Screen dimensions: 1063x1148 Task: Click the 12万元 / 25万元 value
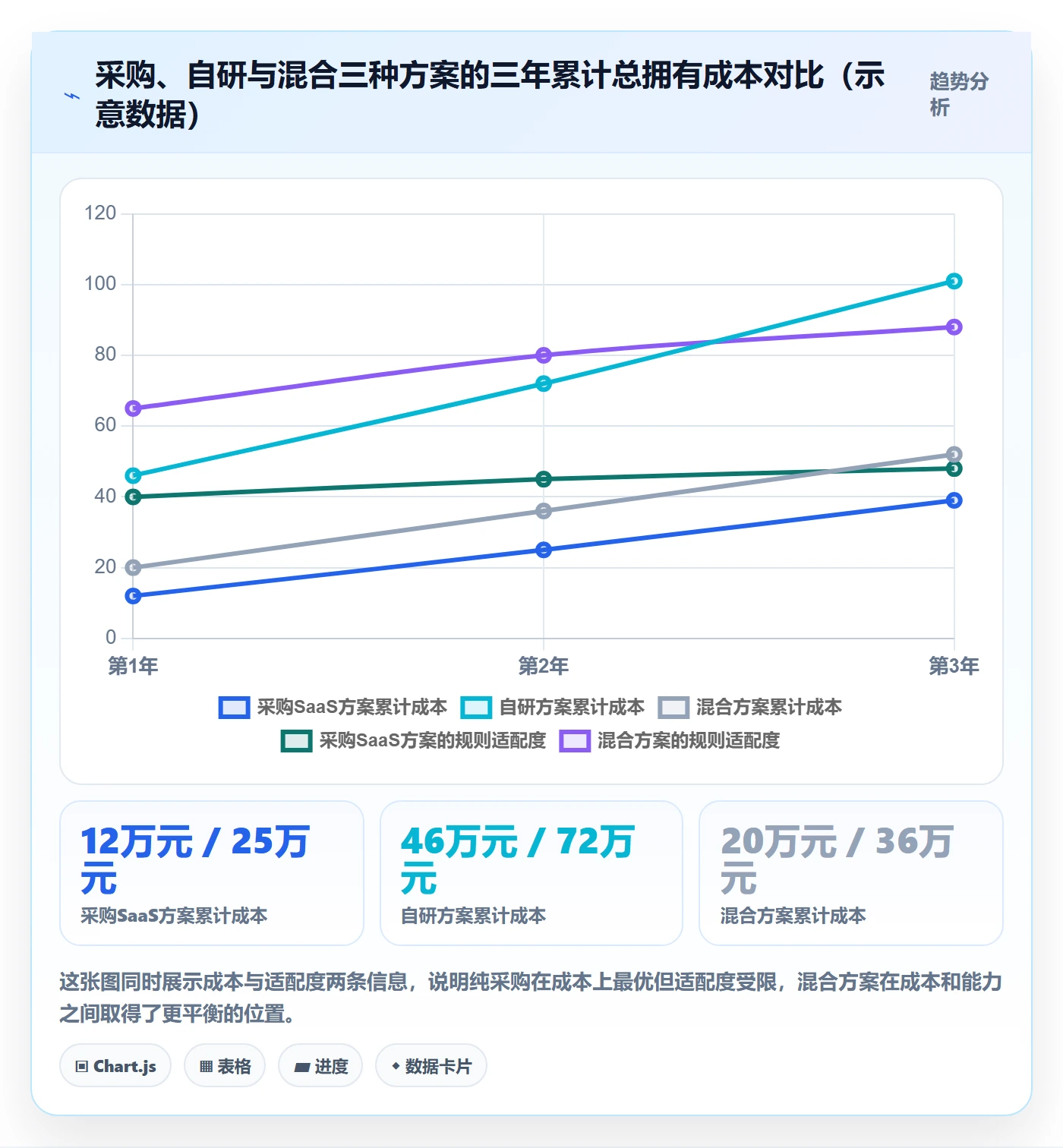(x=195, y=860)
